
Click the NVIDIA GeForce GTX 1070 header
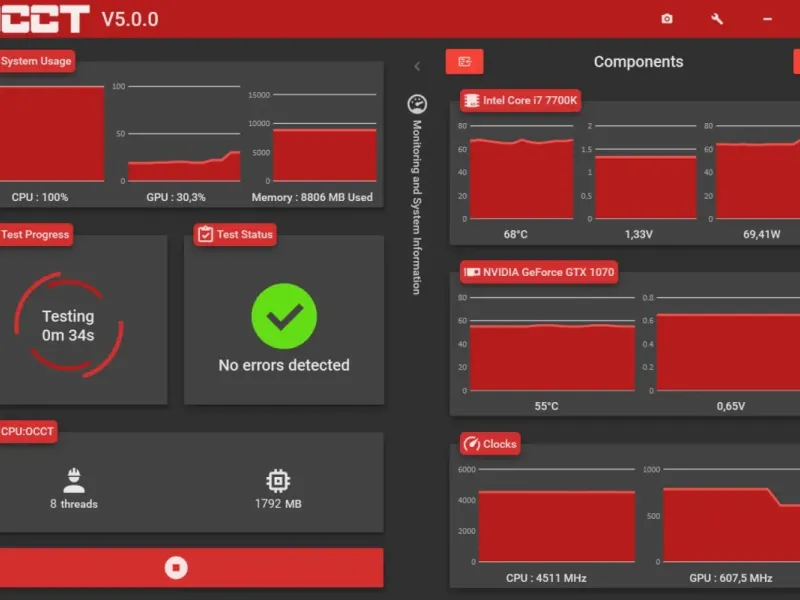(539, 272)
